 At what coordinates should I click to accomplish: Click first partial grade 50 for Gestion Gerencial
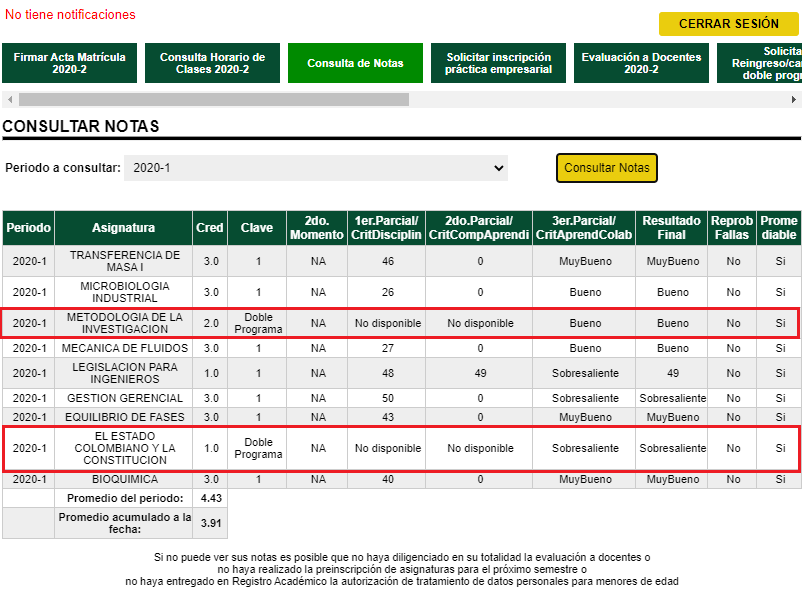tap(388, 398)
